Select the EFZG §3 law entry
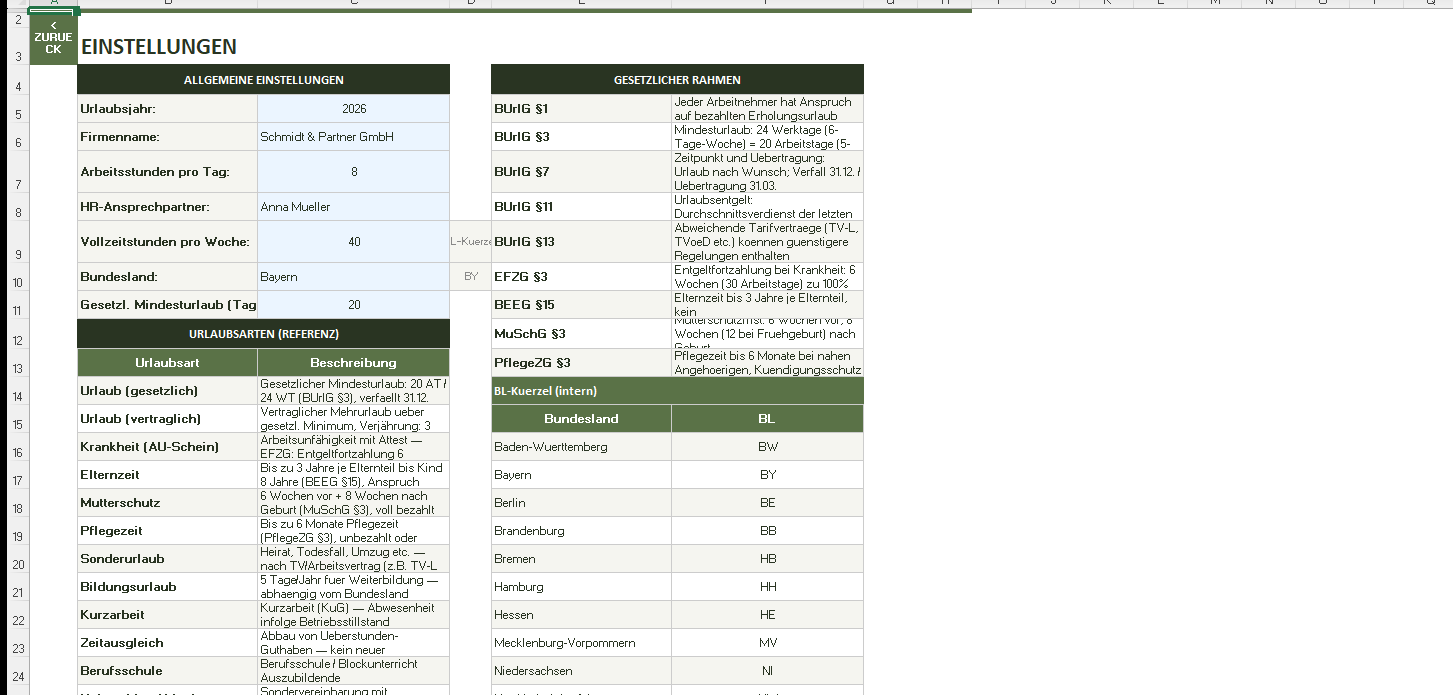The height and width of the screenshot is (695, 1453). click(x=581, y=277)
